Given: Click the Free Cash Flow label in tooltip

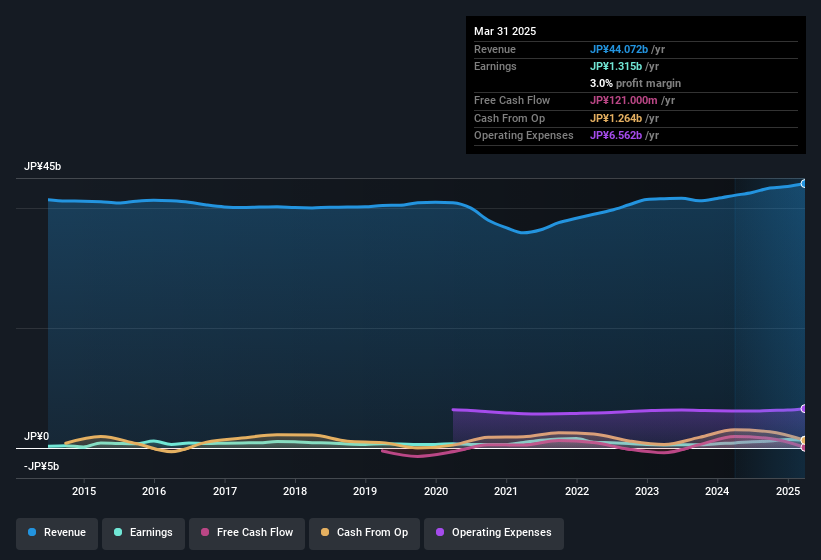Looking at the screenshot, I should [512, 100].
